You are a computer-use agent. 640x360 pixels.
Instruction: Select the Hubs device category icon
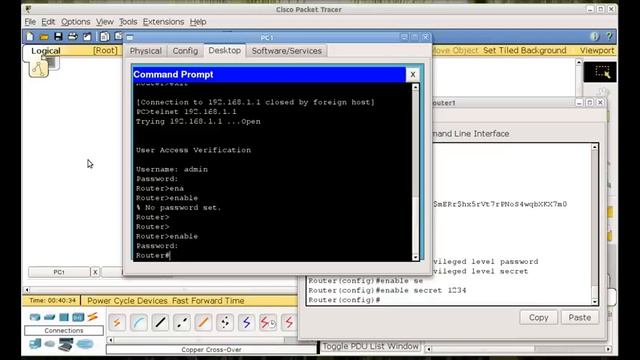tap(64, 317)
